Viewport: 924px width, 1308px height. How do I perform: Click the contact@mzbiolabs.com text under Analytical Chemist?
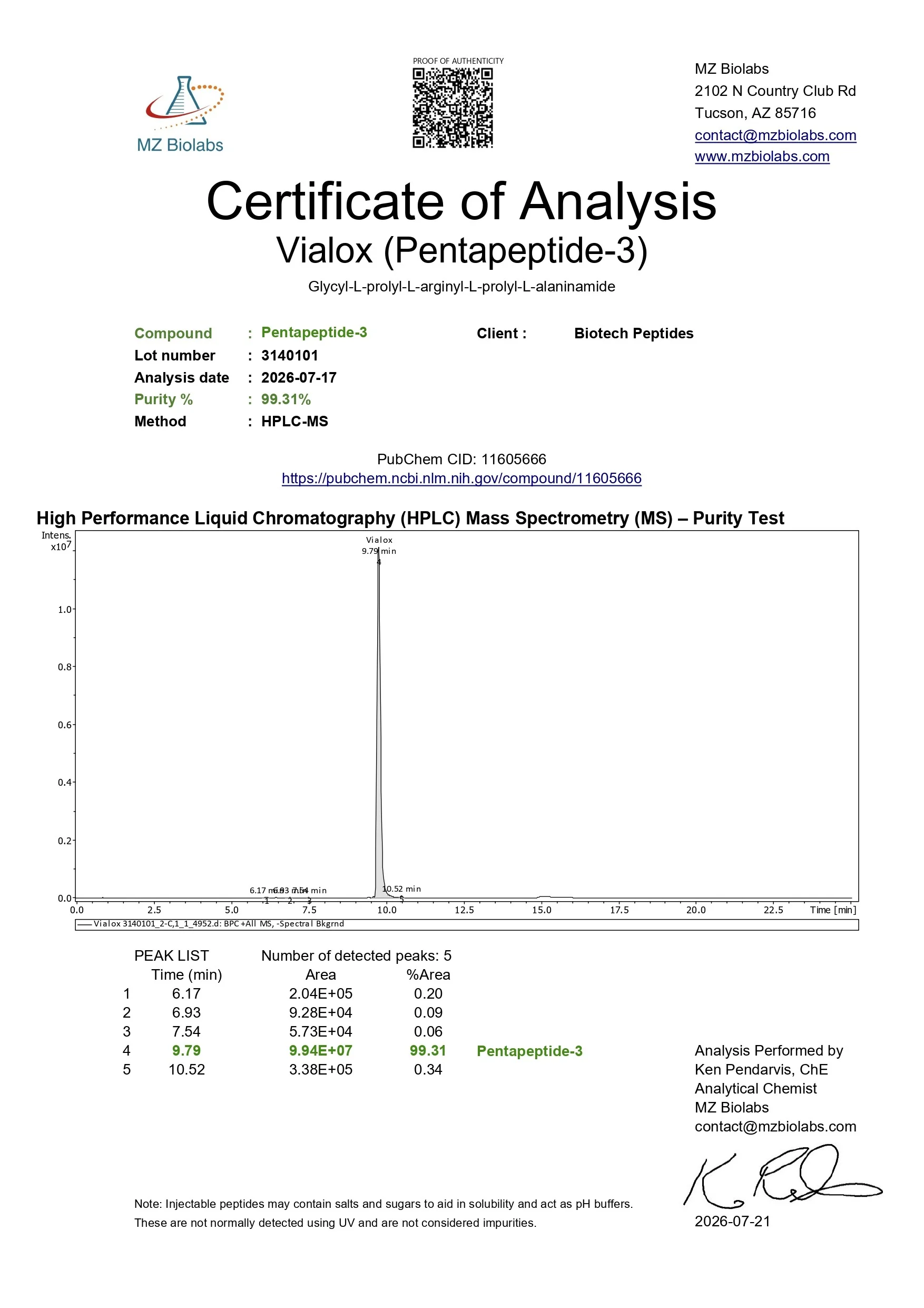coord(775,1126)
